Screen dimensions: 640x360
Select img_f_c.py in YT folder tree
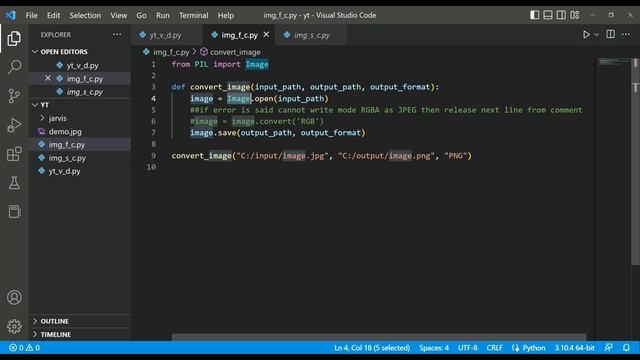point(67,144)
